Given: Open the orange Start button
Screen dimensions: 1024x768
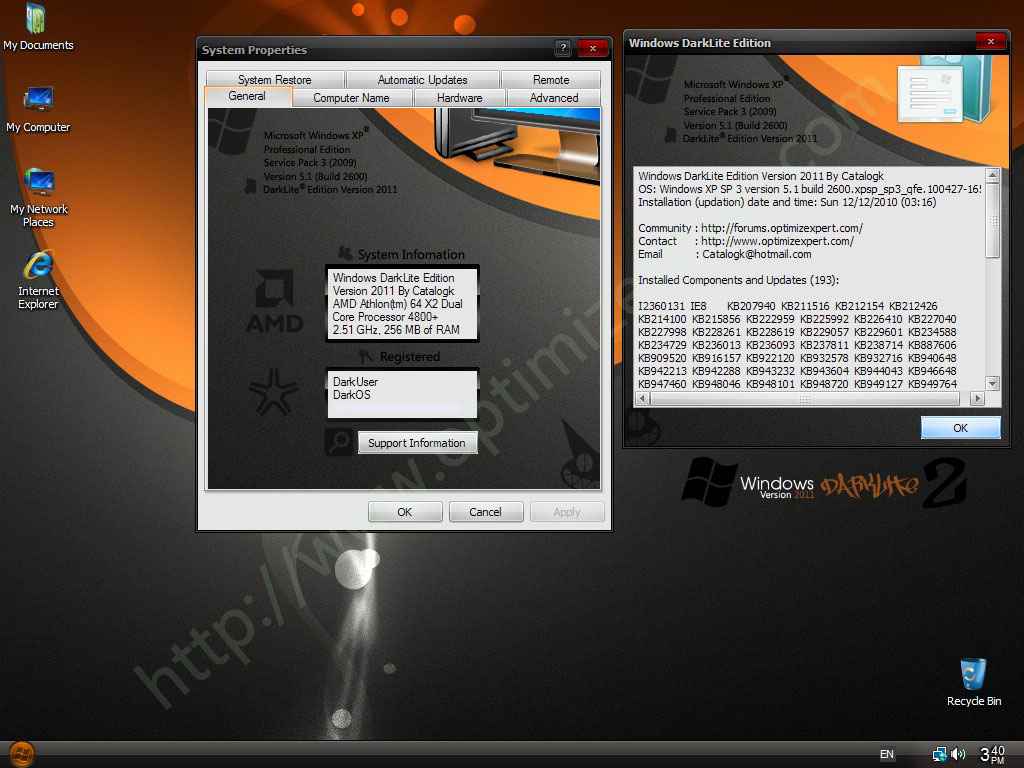Looking at the screenshot, I should click(22, 754).
